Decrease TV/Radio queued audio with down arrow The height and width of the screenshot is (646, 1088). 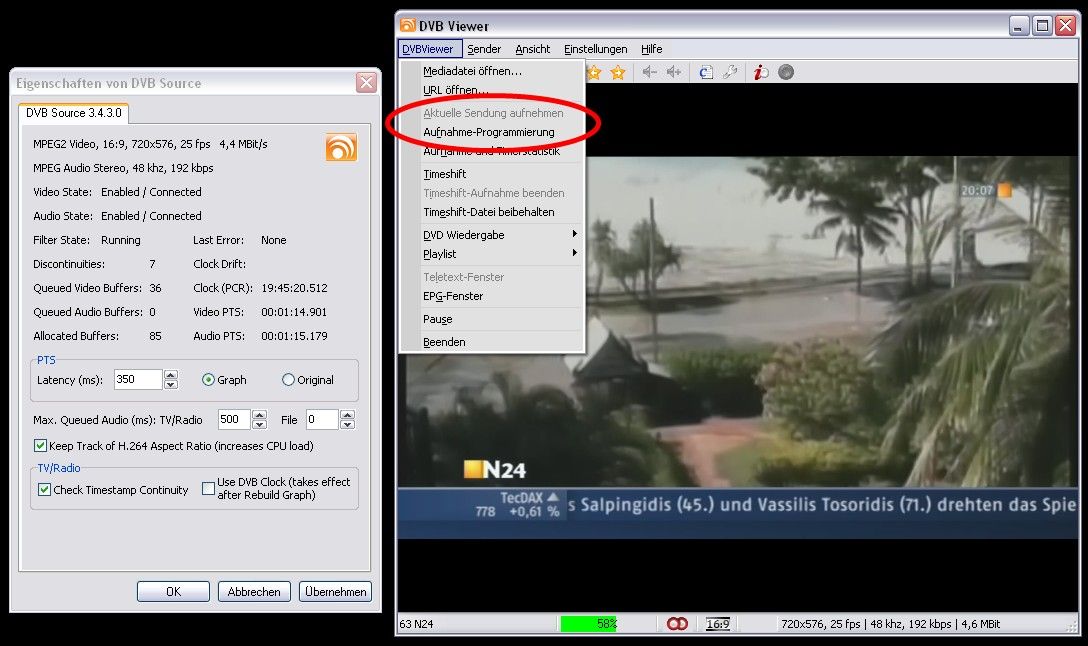click(x=259, y=424)
